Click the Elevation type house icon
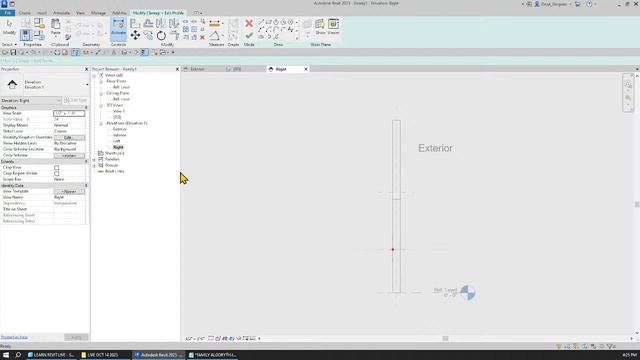640x360 pixels. (x=12, y=84)
